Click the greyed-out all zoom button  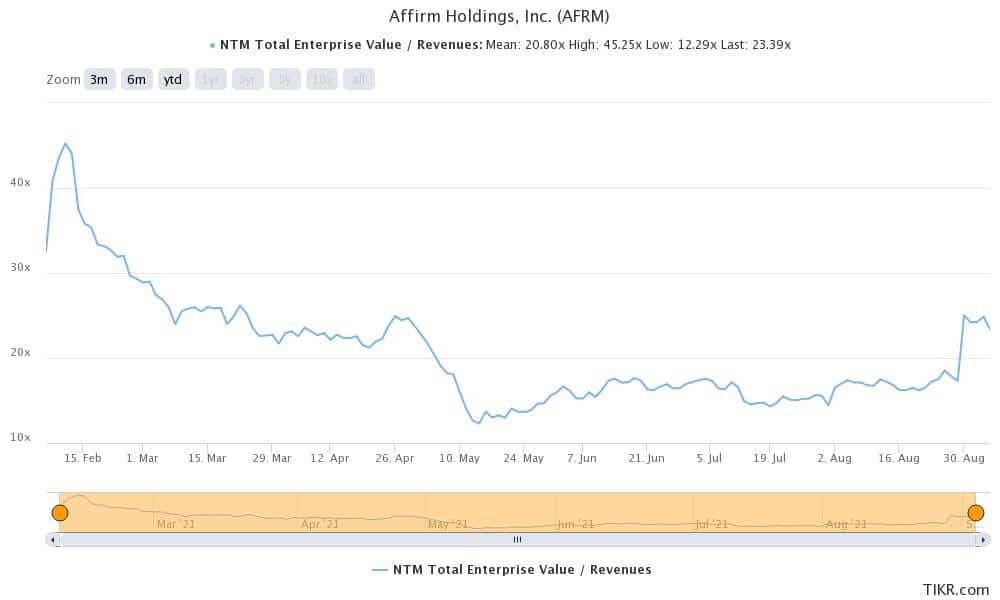[x=358, y=80]
